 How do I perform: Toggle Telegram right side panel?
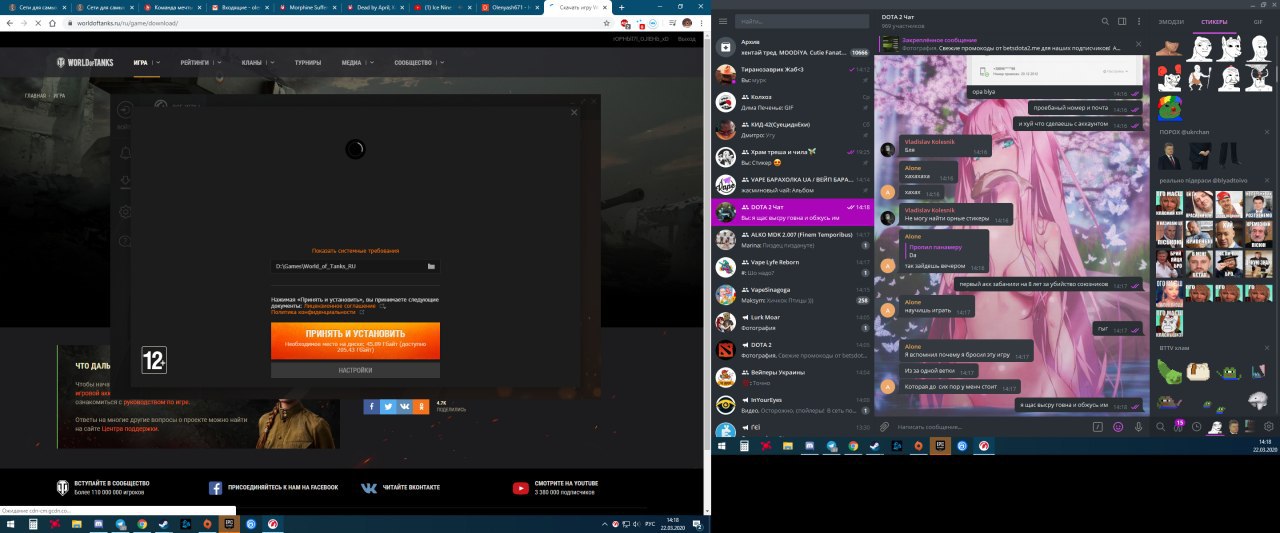pos(1123,21)
